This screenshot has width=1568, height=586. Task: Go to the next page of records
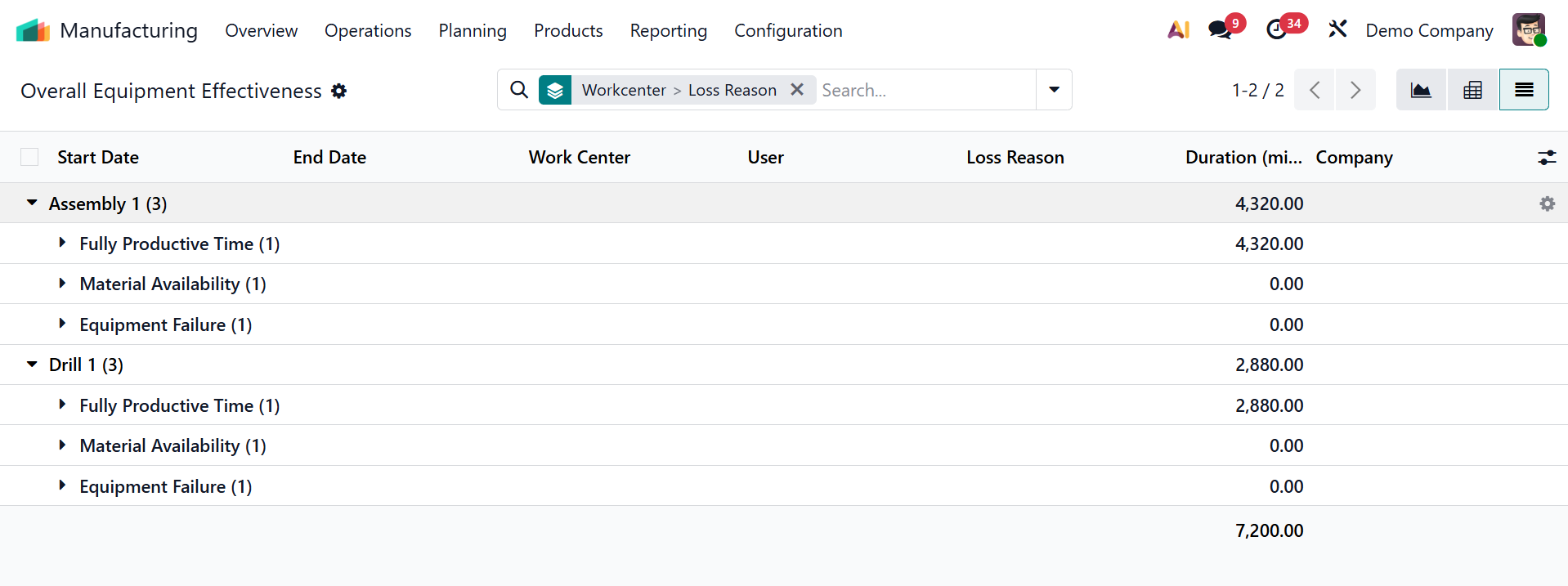pyautogui.click(x=1355, y=90)
